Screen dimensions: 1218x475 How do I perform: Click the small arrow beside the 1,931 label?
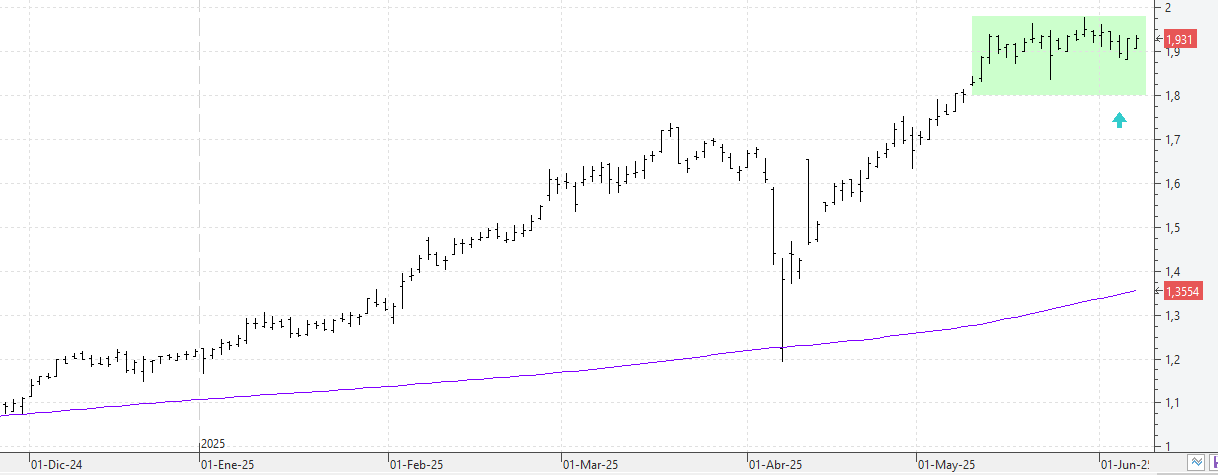pyautogui.click(x=1159, y=39)
